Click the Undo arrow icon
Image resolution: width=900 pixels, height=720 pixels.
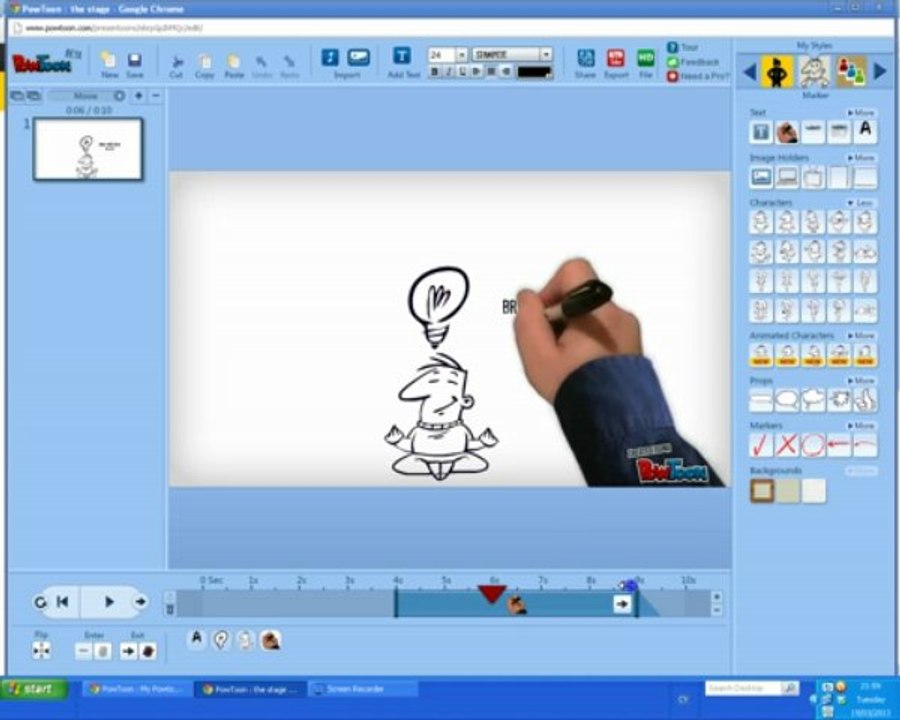261,61
